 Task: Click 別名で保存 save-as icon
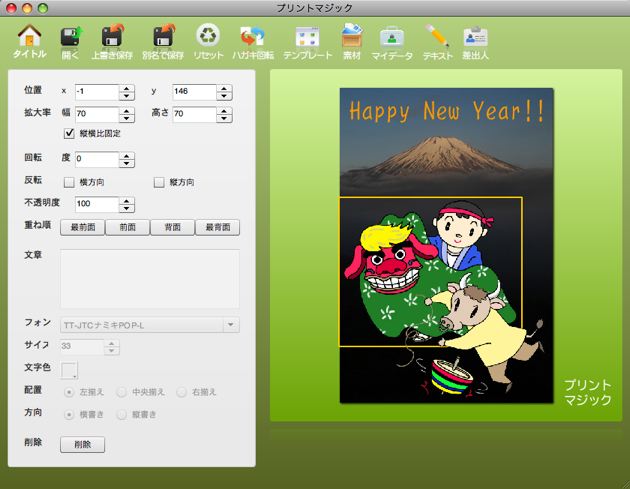[162, 40]
